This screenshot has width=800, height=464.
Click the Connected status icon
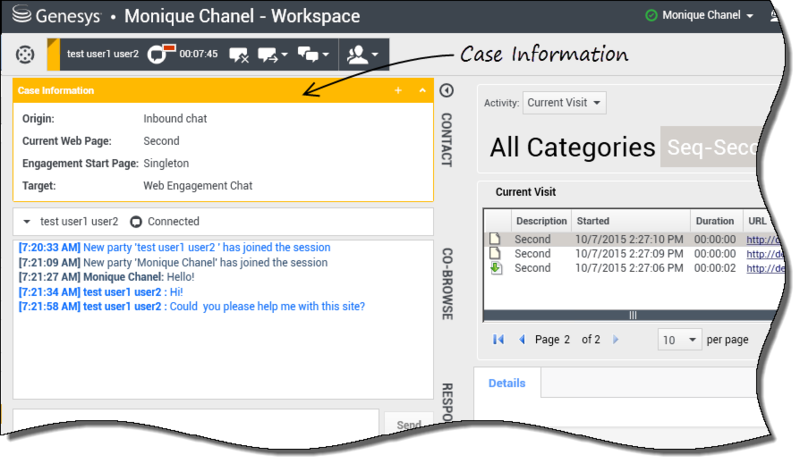coord(136,222)
